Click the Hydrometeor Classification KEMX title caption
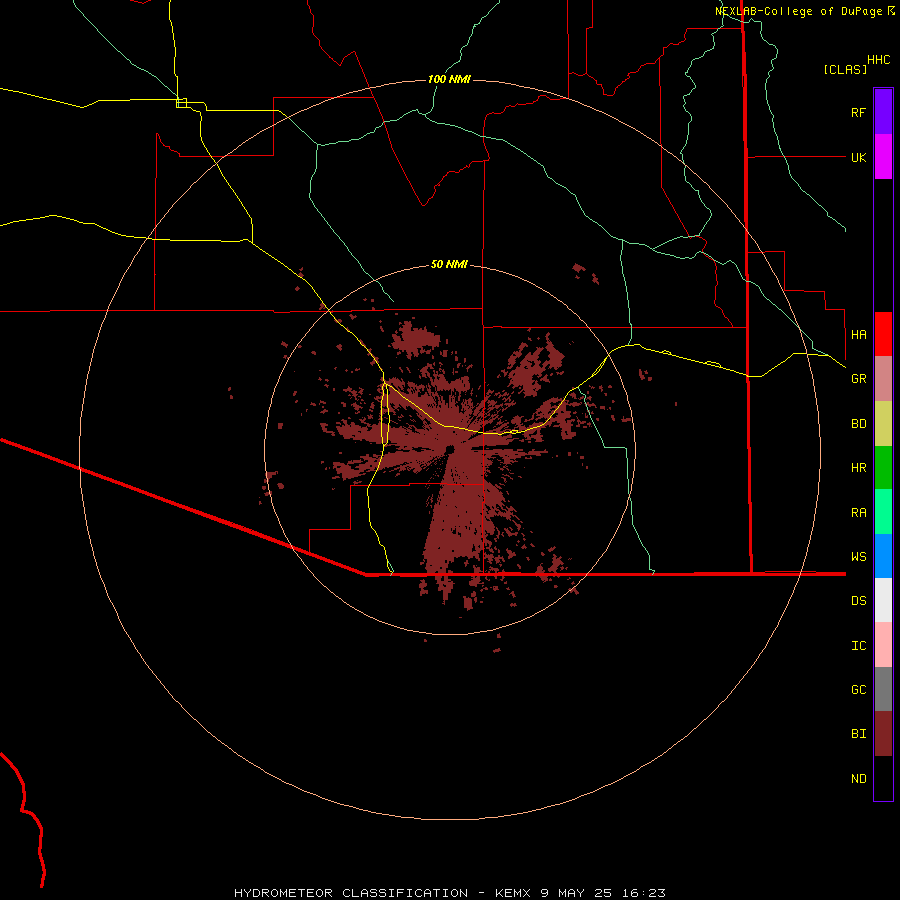 click(x=449, y=893)
